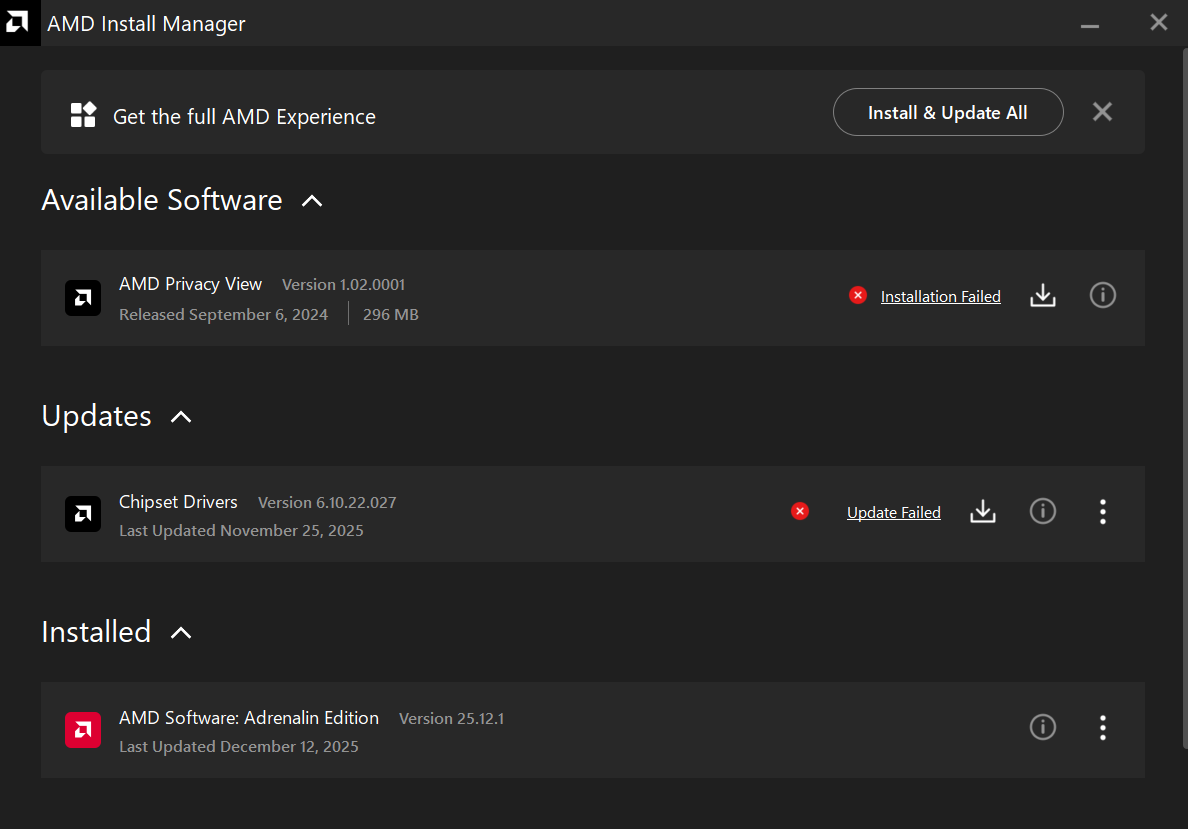This screenshot has width=1188, height=829.
Task: Minimize the AMD Install Manager window
Action: click(1090, 24)
